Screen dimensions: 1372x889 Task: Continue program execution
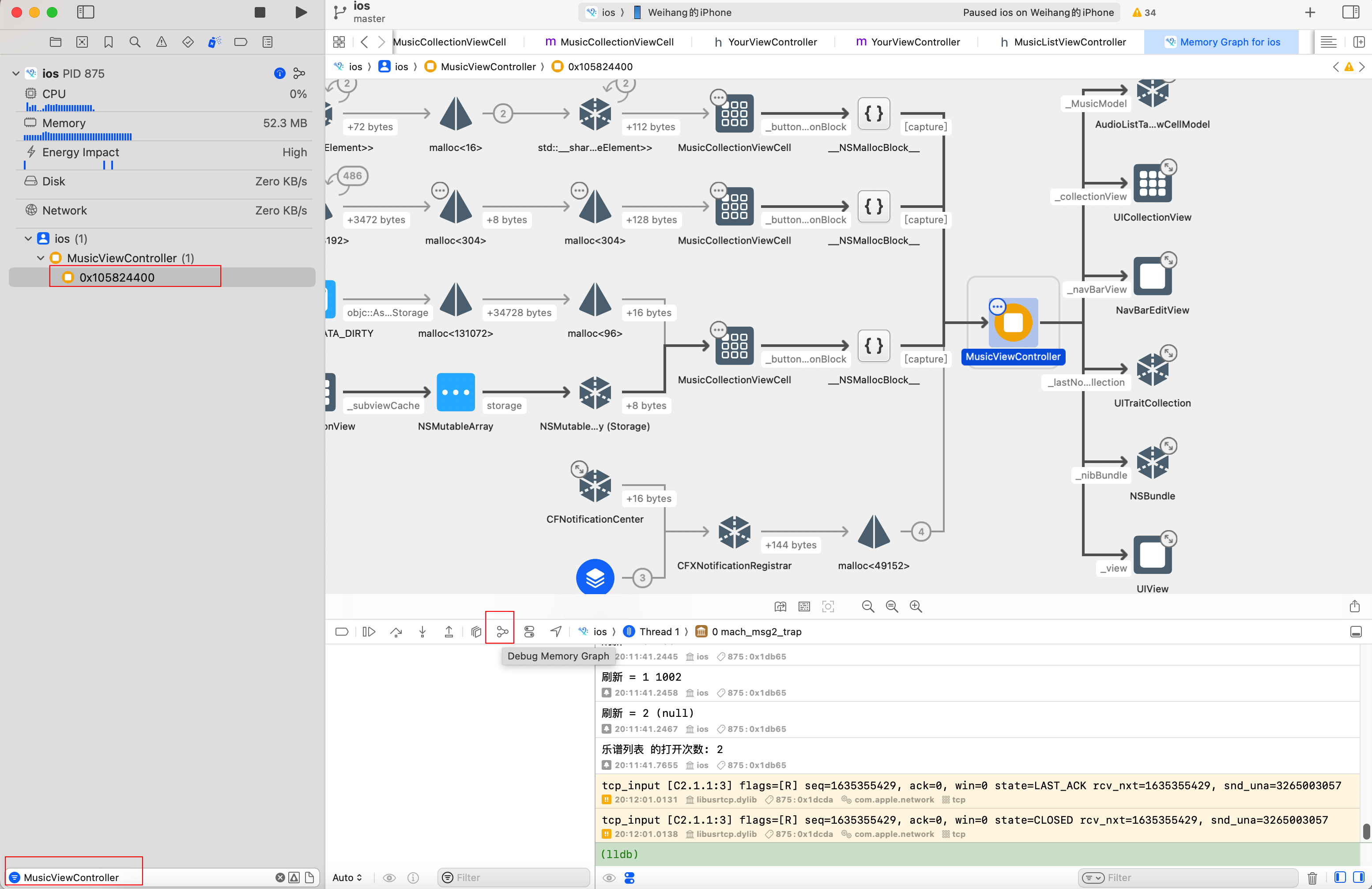click(369, 632)
